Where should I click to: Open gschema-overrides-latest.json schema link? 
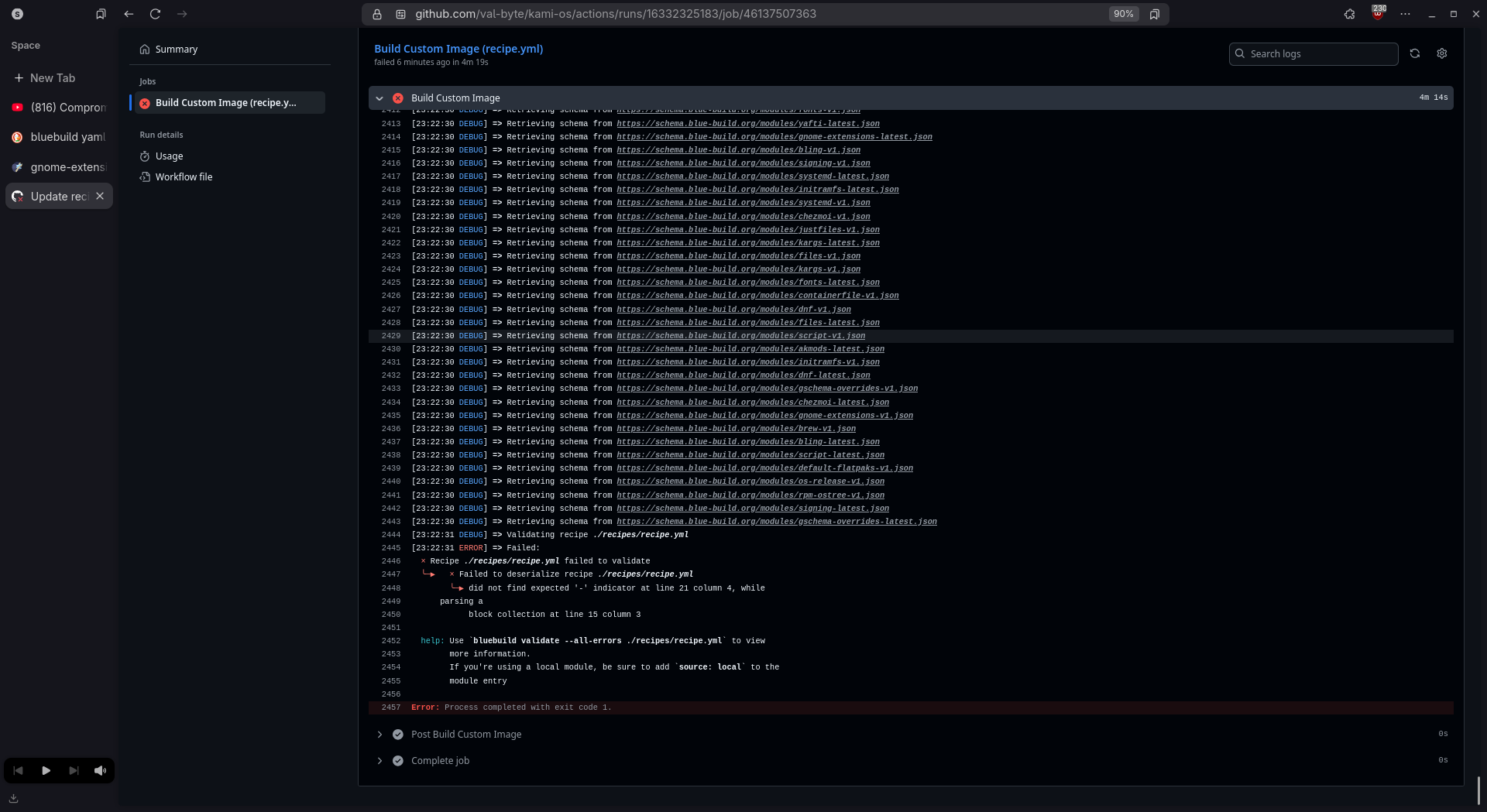coord(777,522)
